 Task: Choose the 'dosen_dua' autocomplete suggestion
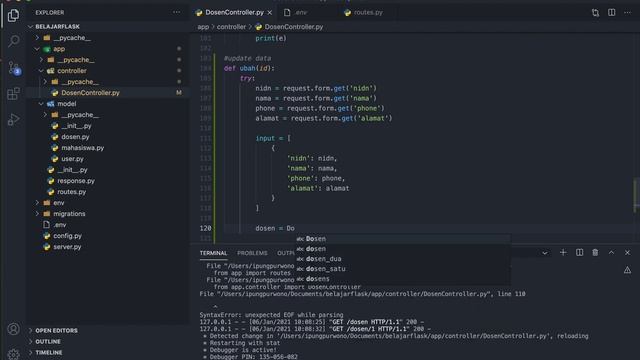point(403,259)
